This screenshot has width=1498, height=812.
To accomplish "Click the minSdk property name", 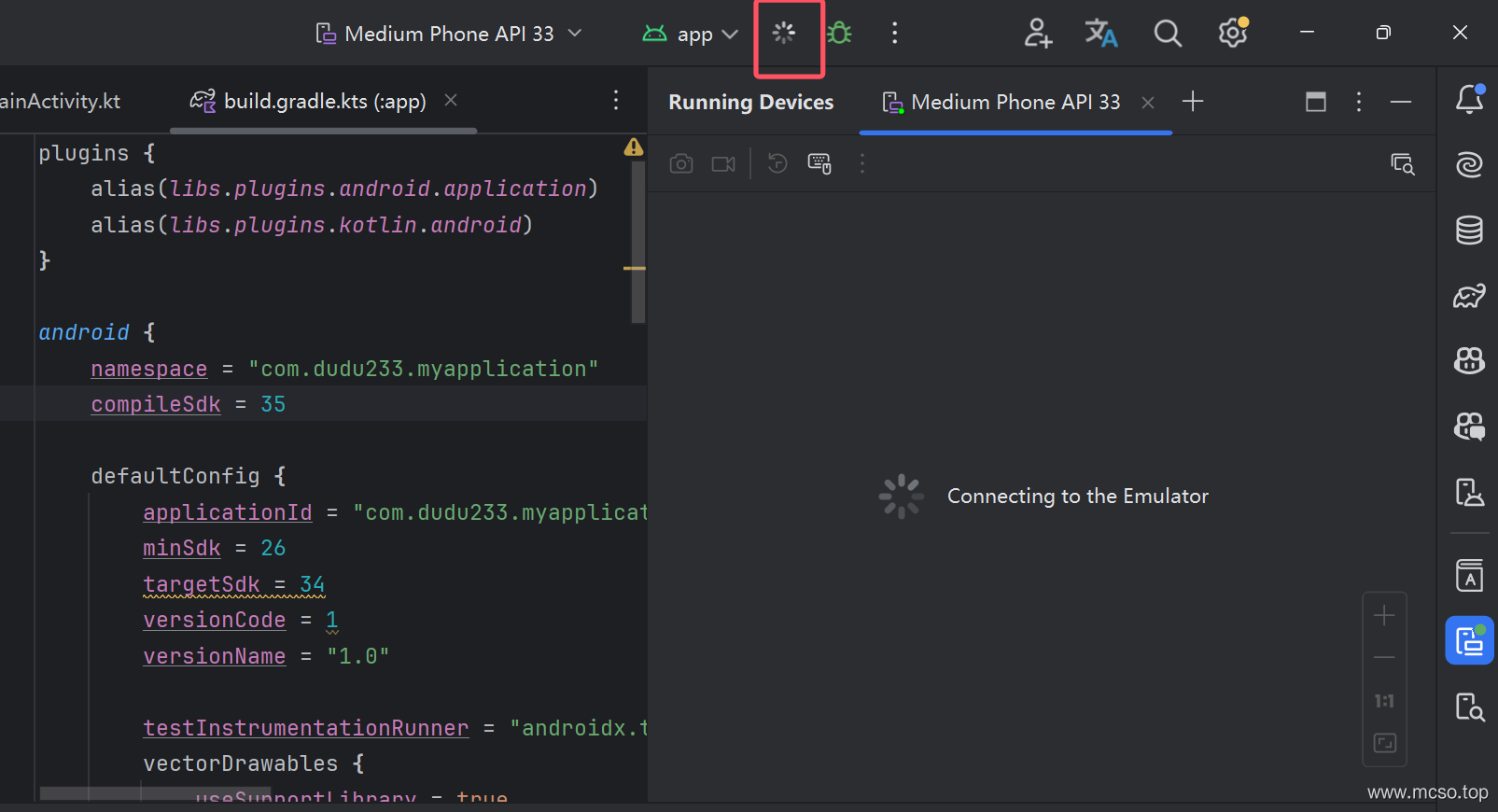I will pyautogui.click(x=182, y=549).
